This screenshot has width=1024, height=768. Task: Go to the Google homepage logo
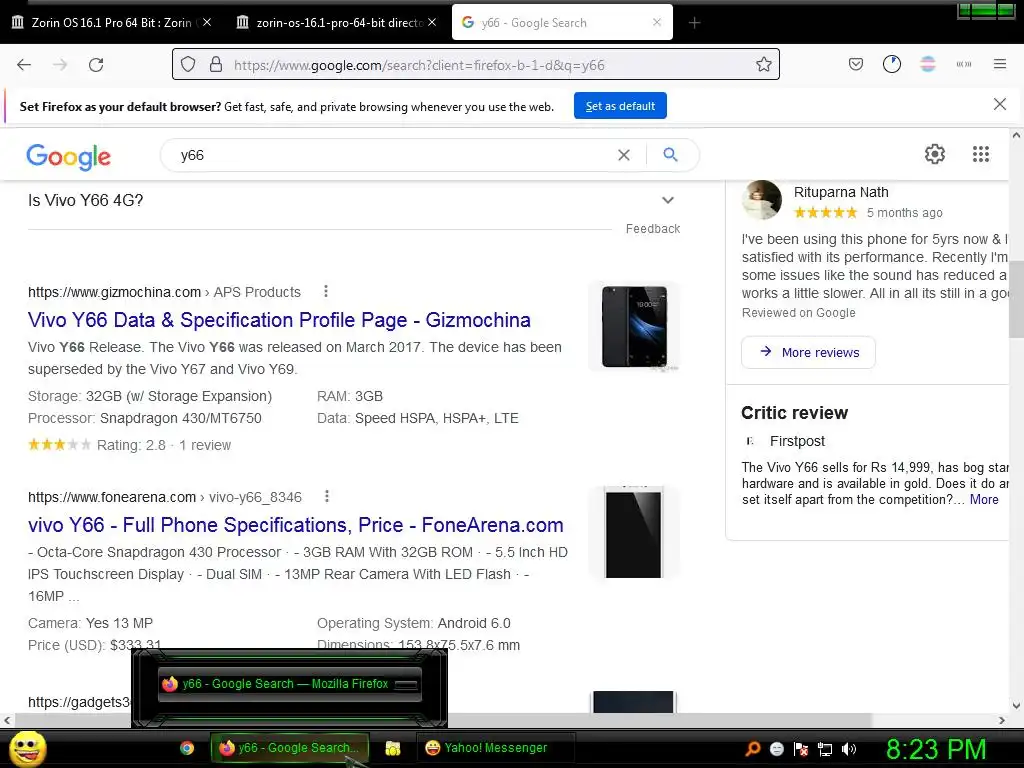click(x=69, y=157)
